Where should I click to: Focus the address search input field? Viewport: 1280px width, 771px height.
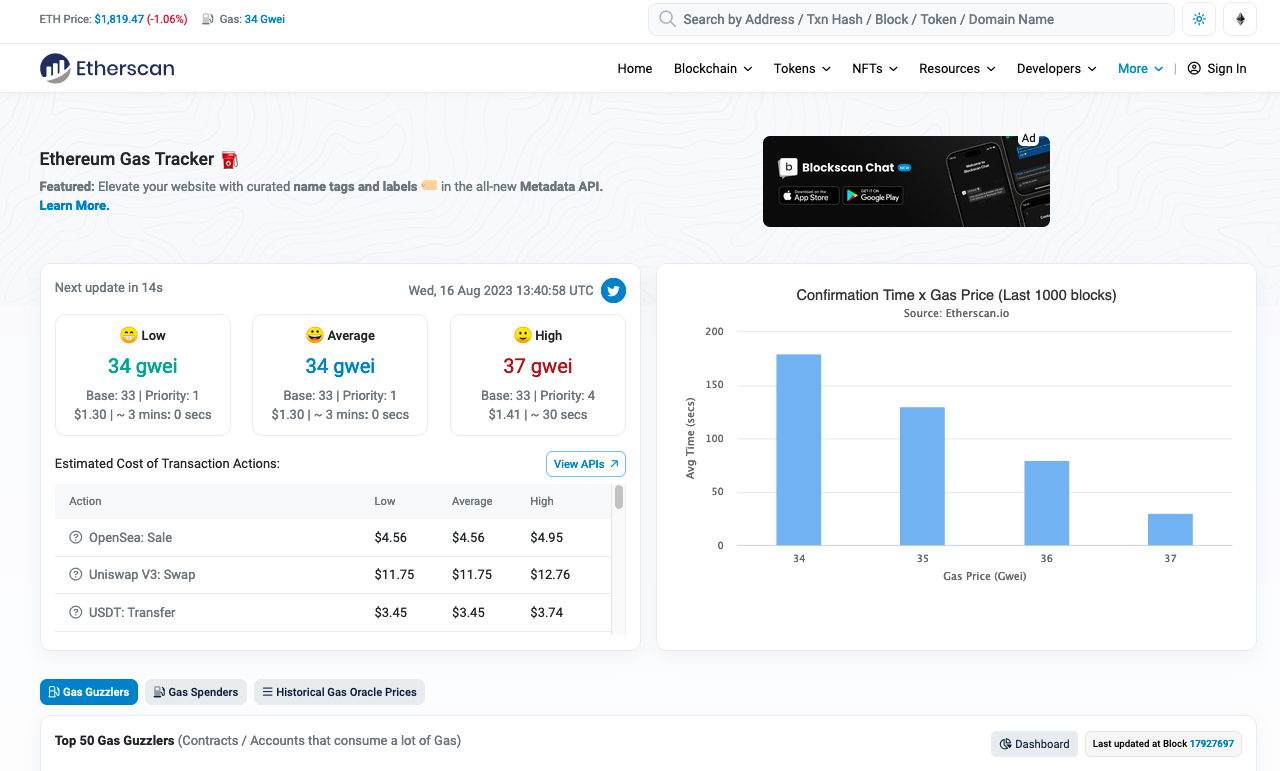[920, 19]
